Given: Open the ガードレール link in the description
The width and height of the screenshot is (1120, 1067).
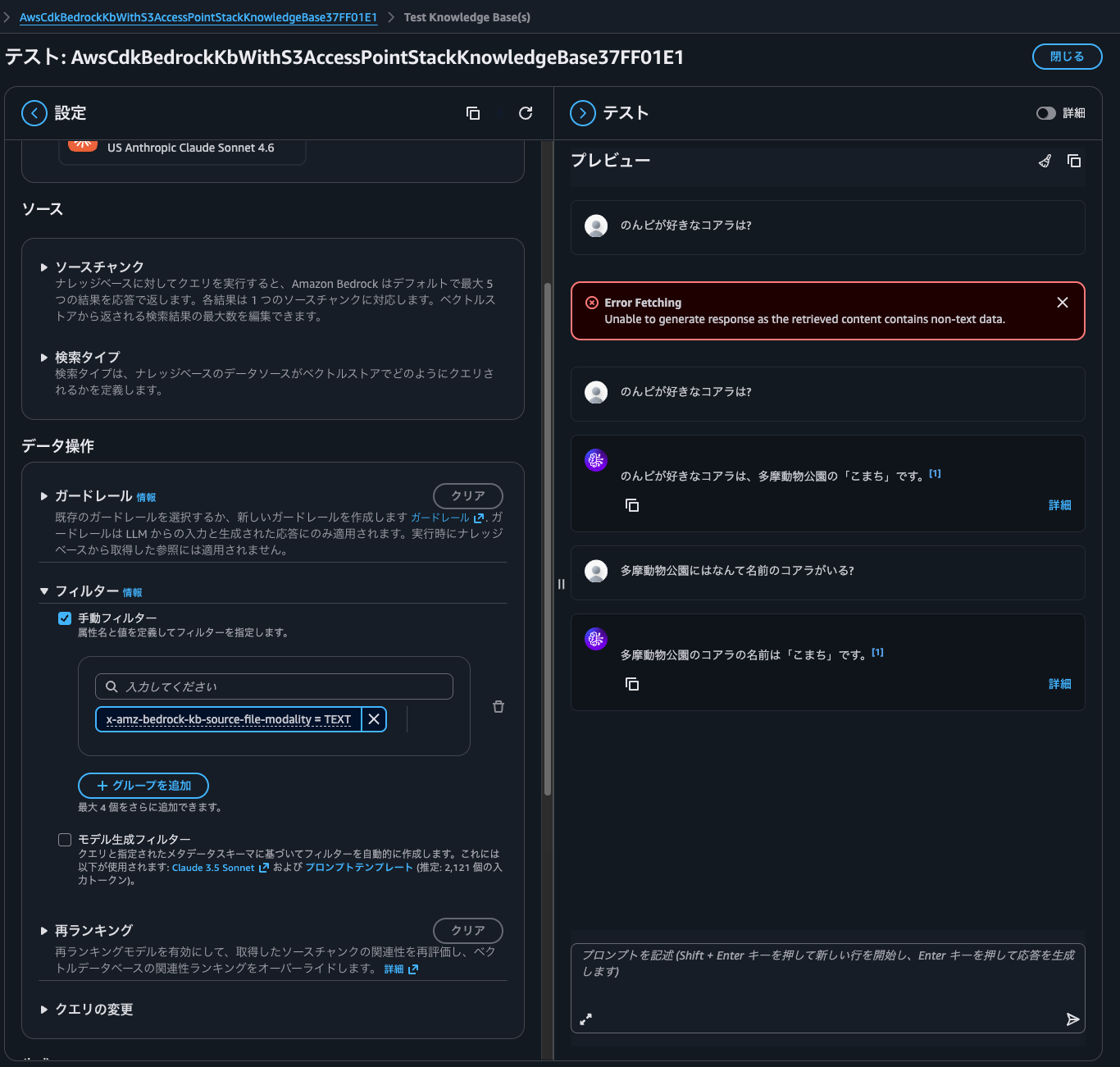Looking at the screenshot, I should (440, 518).
